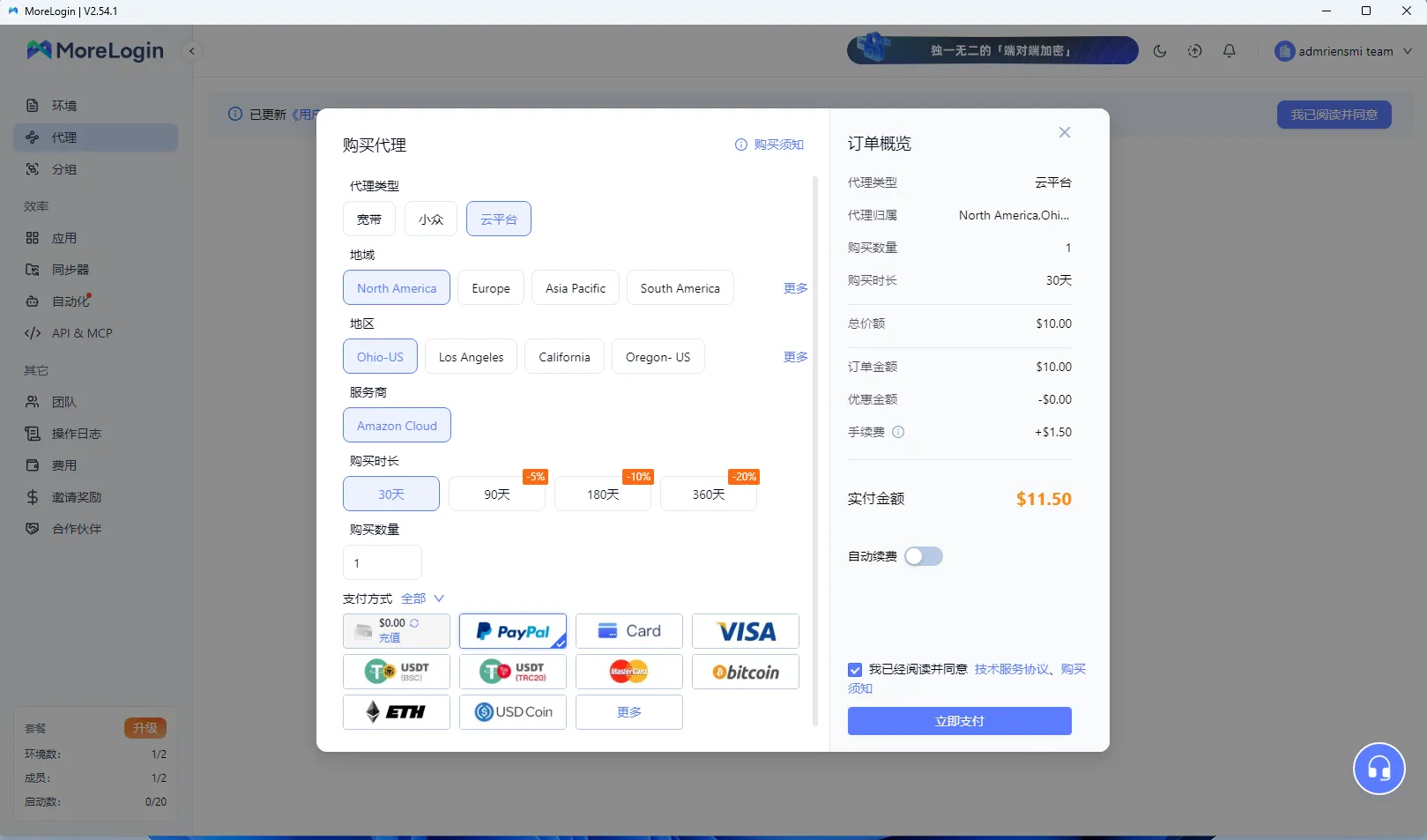This screenshot has height=840, width=1427.
Task: Select Amazon Cloud provider
Action: [x=397, y=425]
